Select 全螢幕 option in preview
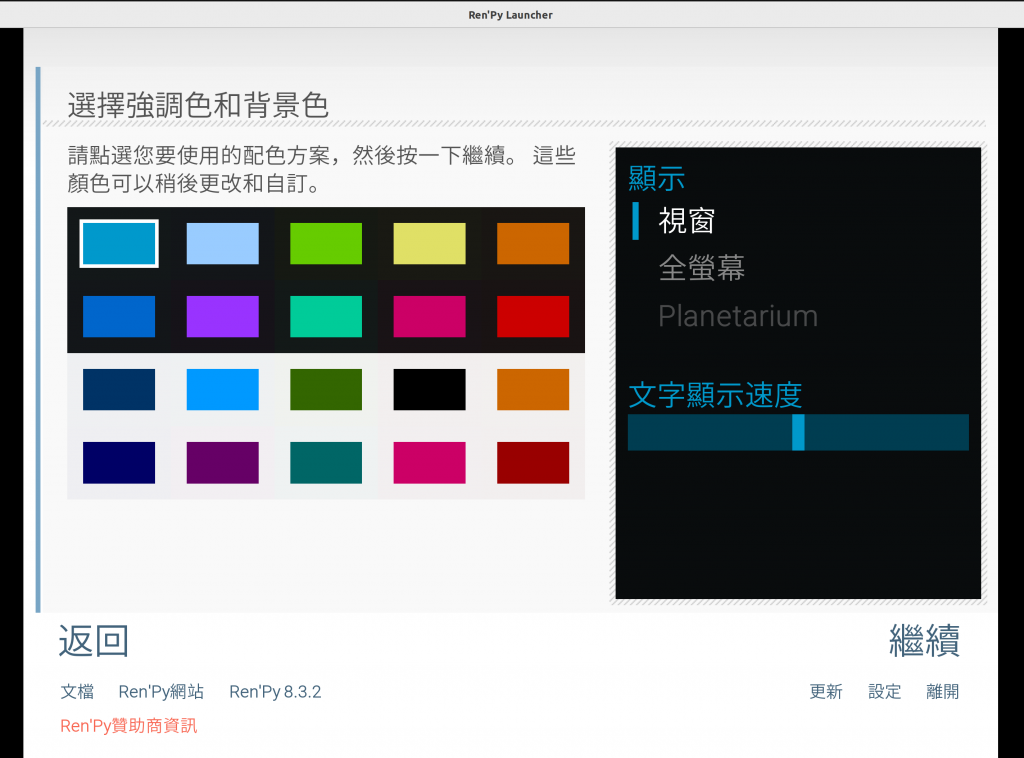The image size is (1024, 758). pos(701,268)
